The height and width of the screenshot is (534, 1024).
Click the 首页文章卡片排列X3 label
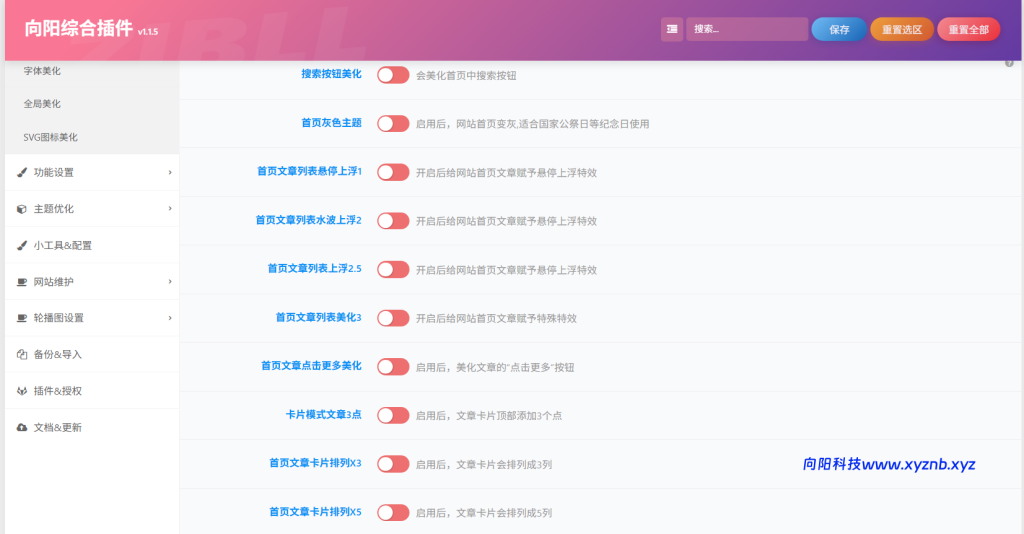tap(315, 463)
